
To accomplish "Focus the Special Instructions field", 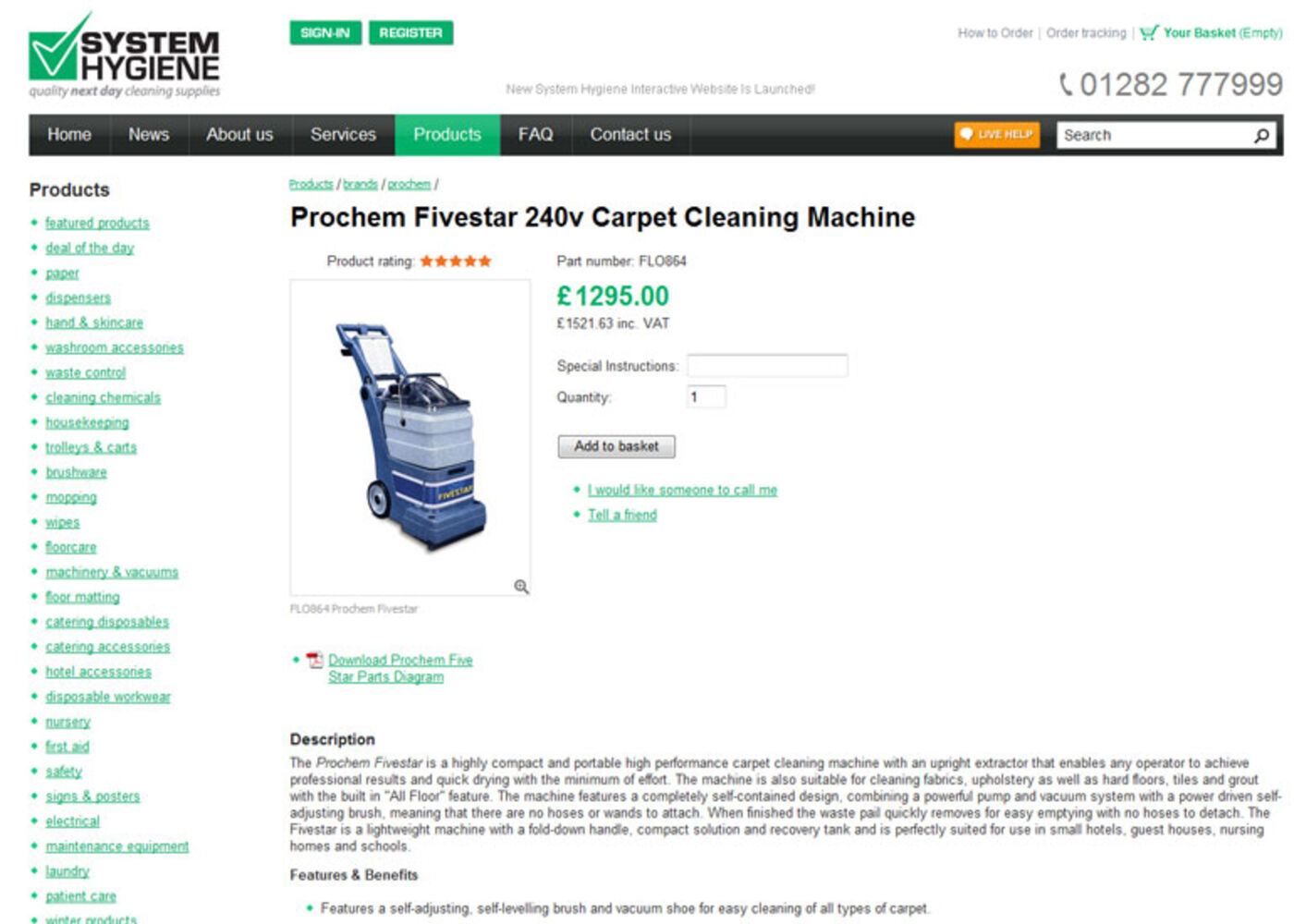I will [x=766, y=366].
